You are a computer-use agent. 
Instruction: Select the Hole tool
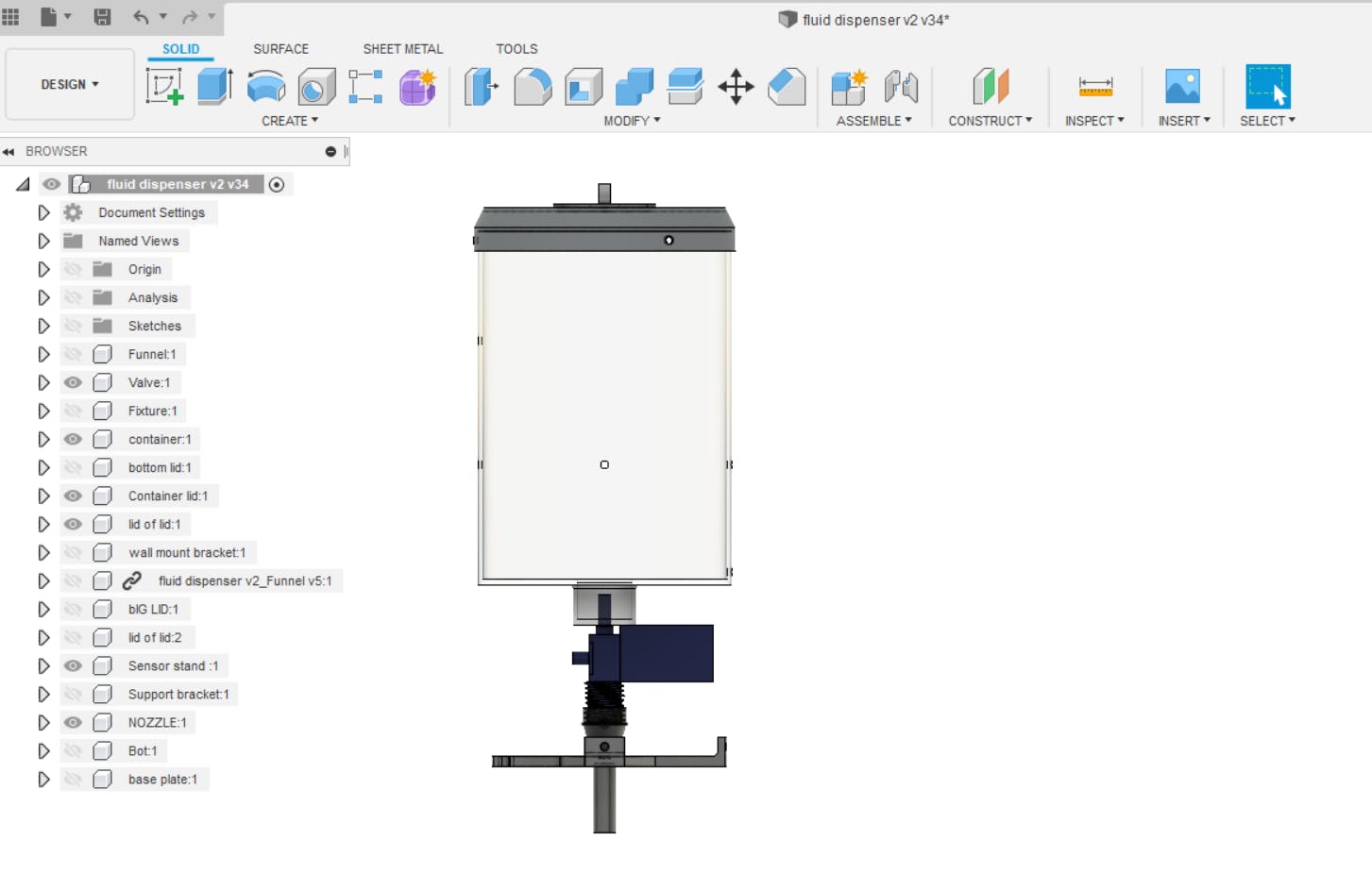(316, 87)
